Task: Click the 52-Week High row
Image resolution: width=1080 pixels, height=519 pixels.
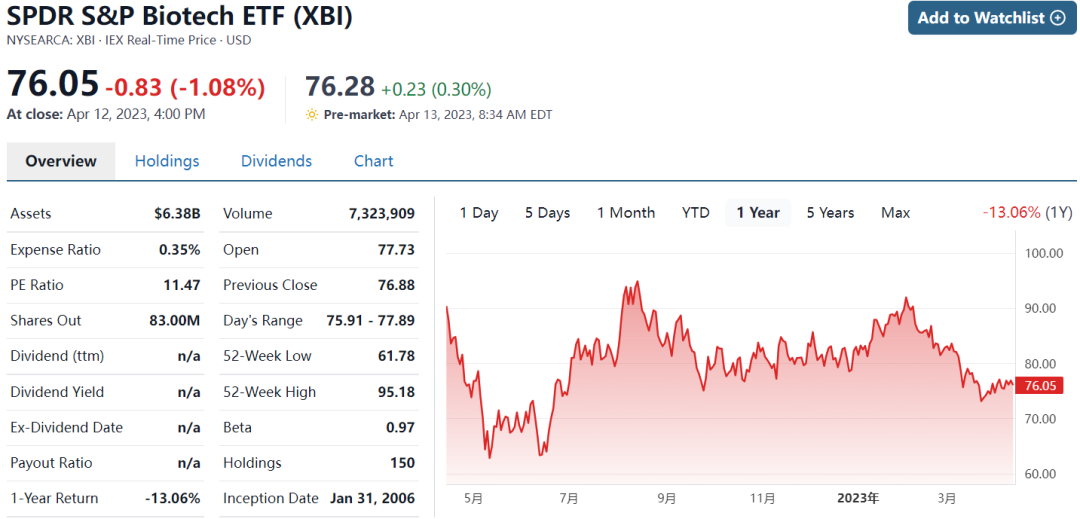Action: click(318, 392)
